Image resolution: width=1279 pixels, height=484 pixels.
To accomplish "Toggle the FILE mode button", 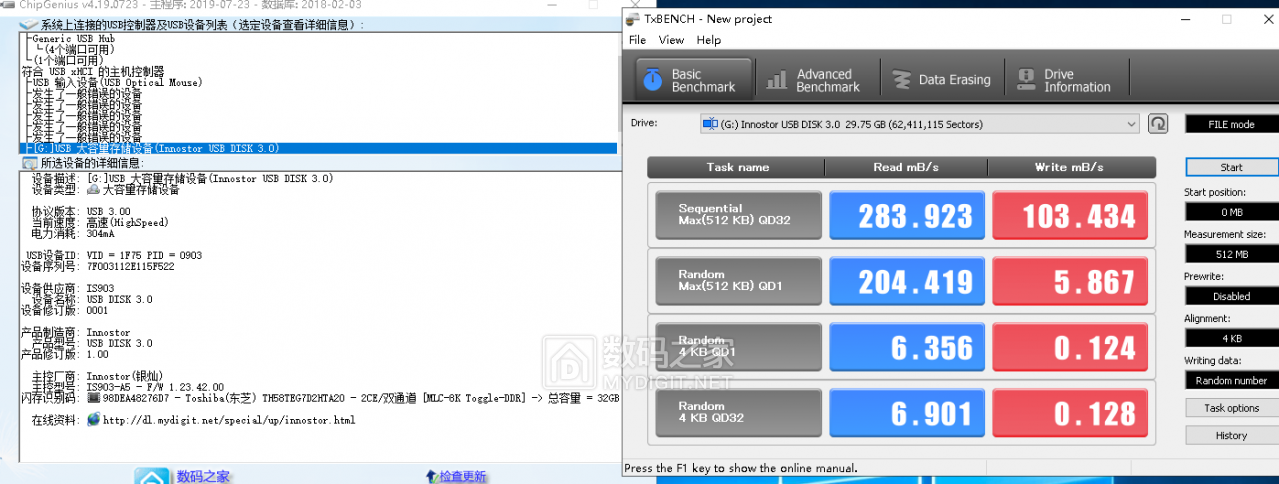I will point(1231,124).
